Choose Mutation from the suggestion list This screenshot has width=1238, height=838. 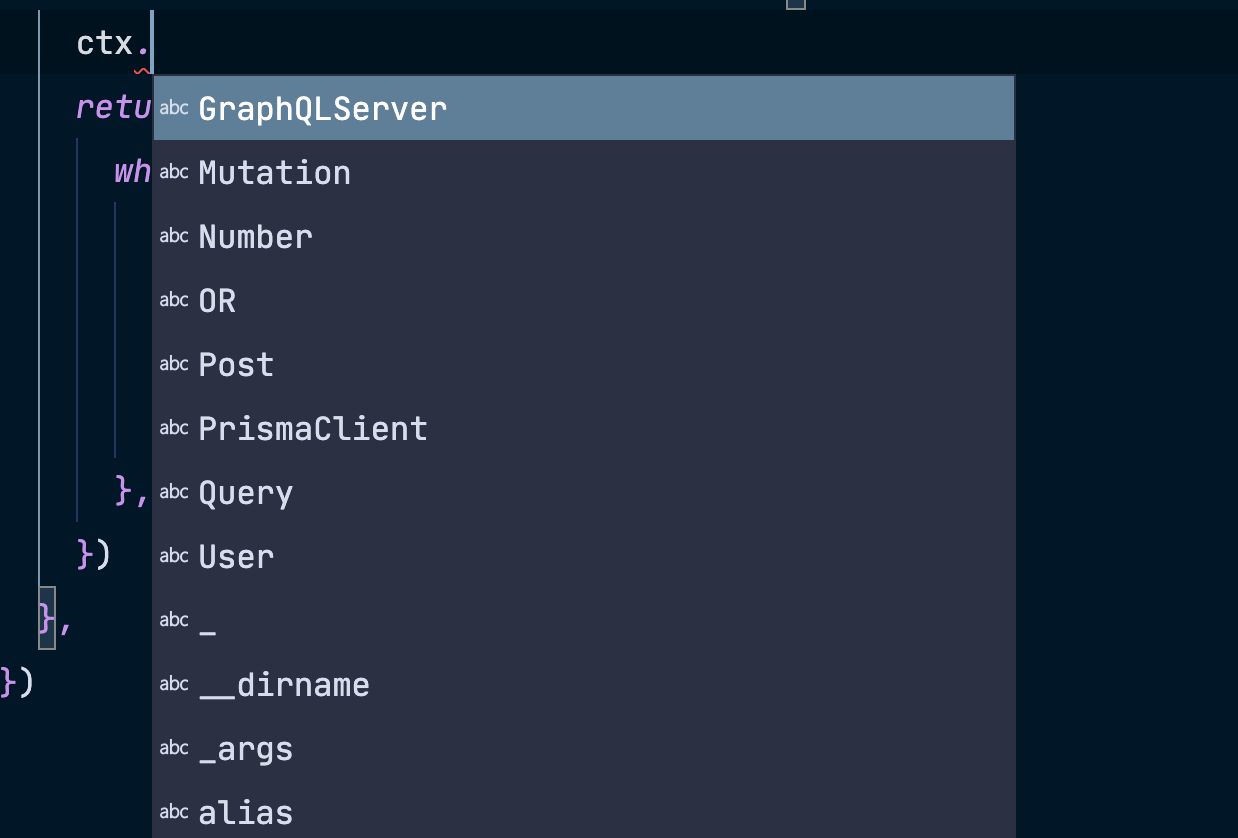[x=274, y=172]
